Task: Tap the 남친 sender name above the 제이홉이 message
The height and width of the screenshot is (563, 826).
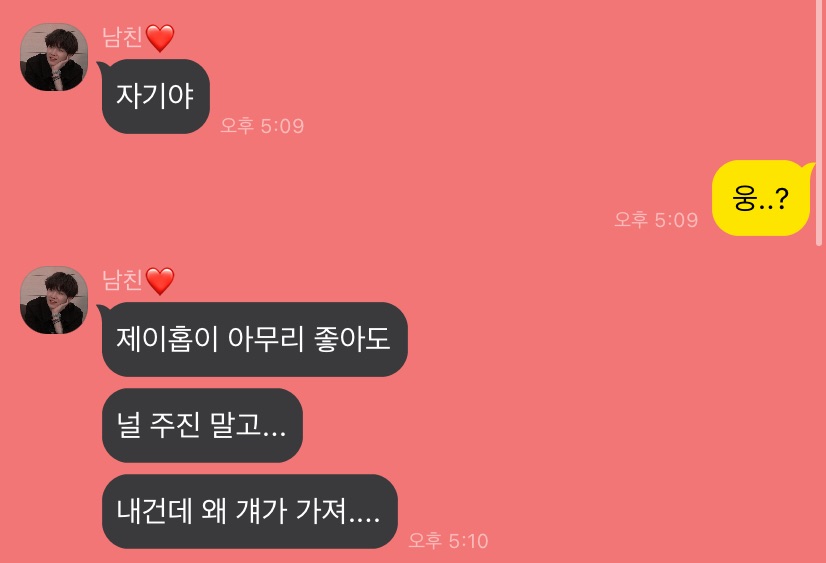Action: click(122, 280)
